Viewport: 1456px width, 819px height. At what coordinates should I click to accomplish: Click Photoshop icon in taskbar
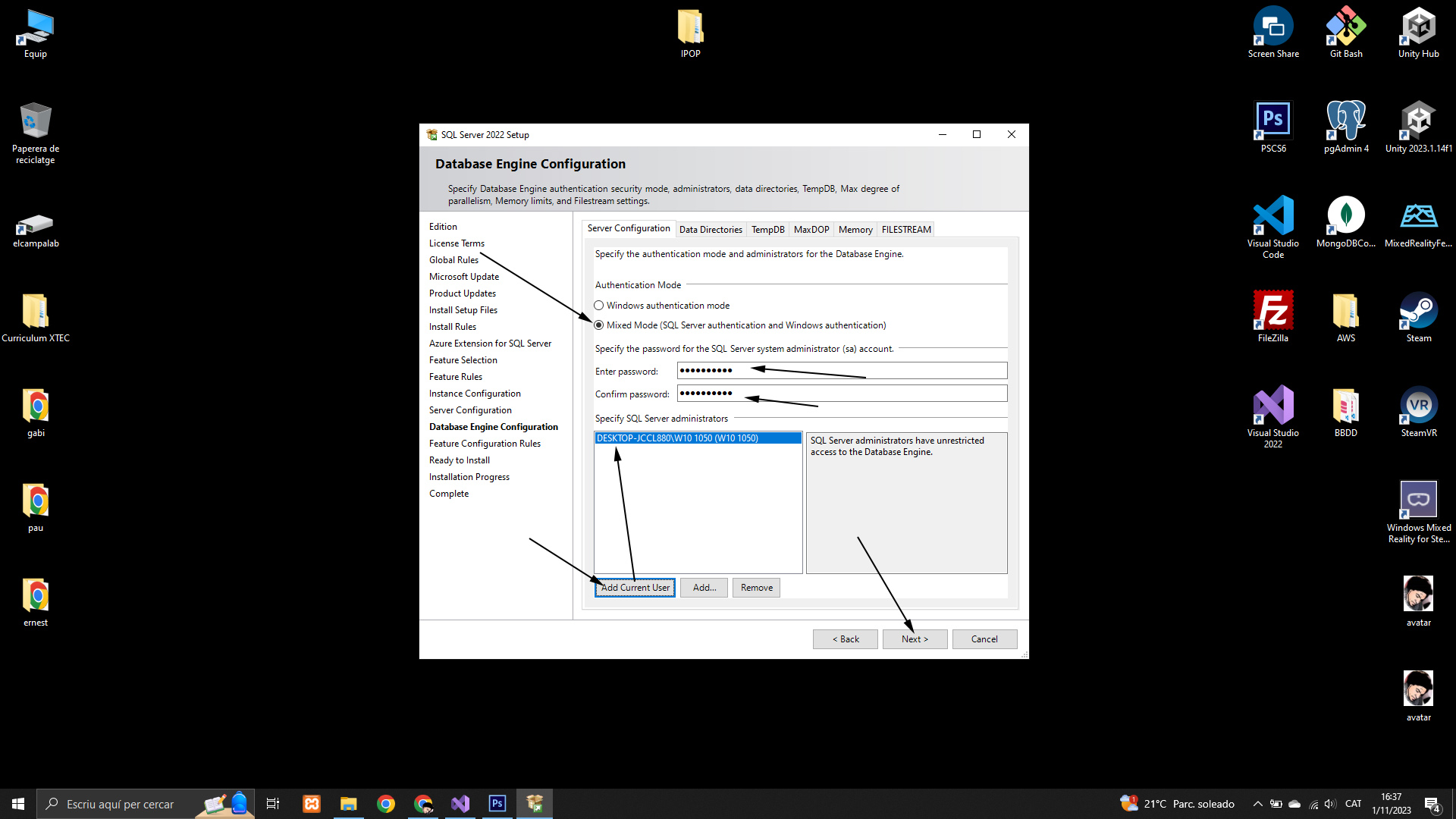point(497,804)
